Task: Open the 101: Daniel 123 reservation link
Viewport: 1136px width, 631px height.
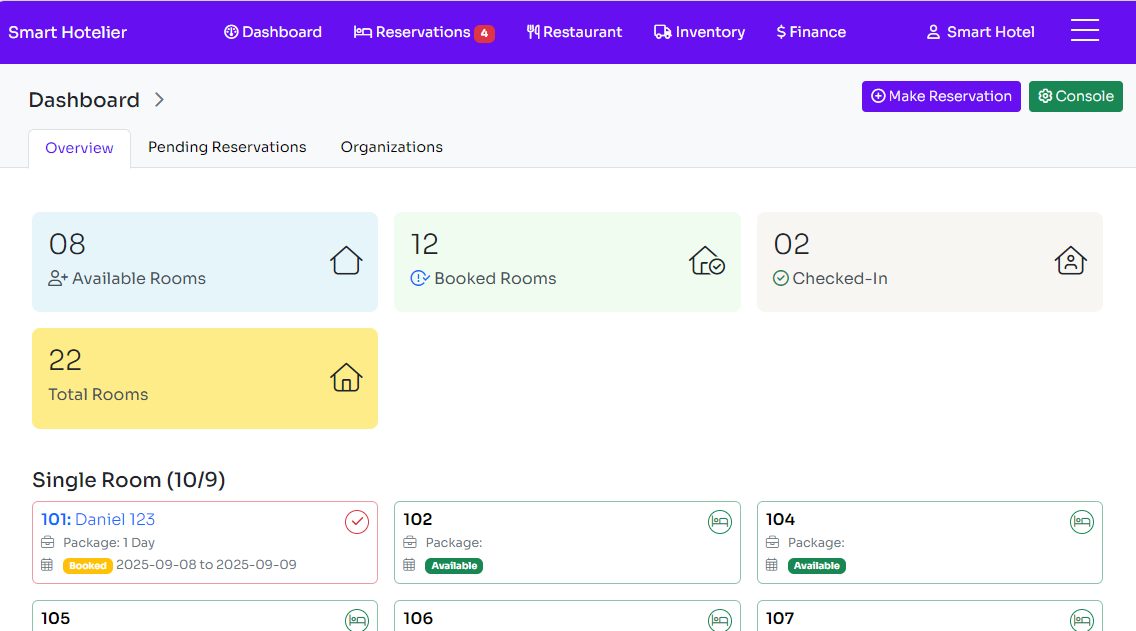Action: [98, 519]
